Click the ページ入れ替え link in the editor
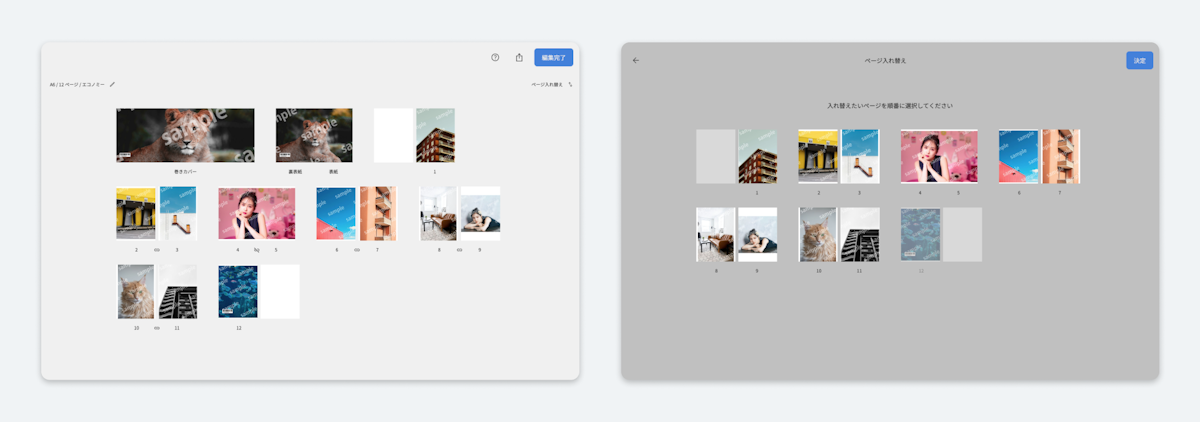Image resolution: width=1200 pixels, height=422 pixels. (547, 85)
